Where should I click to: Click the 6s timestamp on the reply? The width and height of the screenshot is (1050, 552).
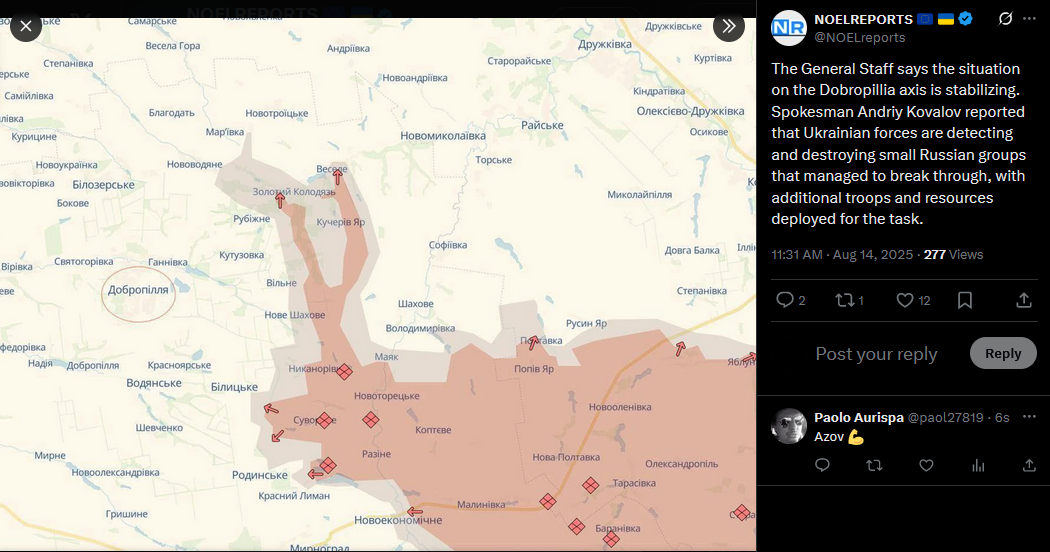[x=1002, y=417]
